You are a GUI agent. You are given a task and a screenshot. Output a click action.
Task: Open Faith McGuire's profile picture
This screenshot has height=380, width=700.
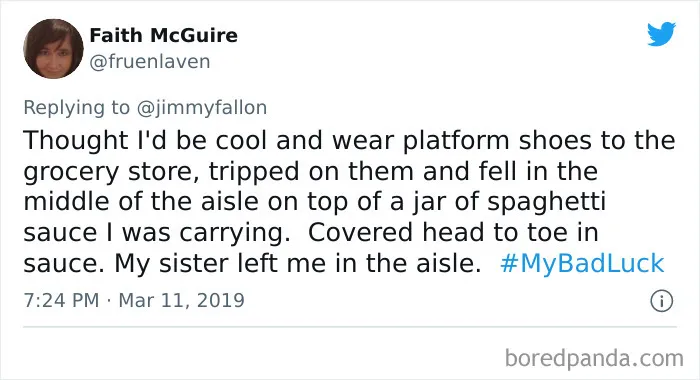tap(53, 49)
